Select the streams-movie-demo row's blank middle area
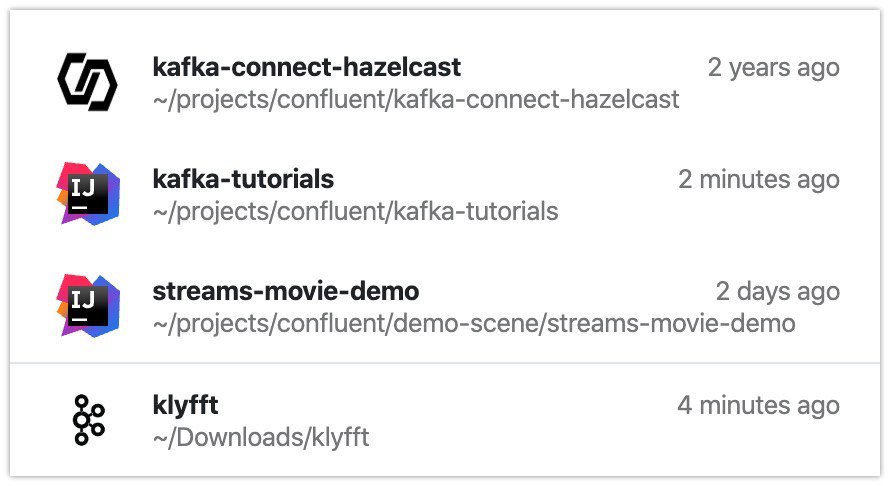The image size is (890, 486). (x=567, y=291)
